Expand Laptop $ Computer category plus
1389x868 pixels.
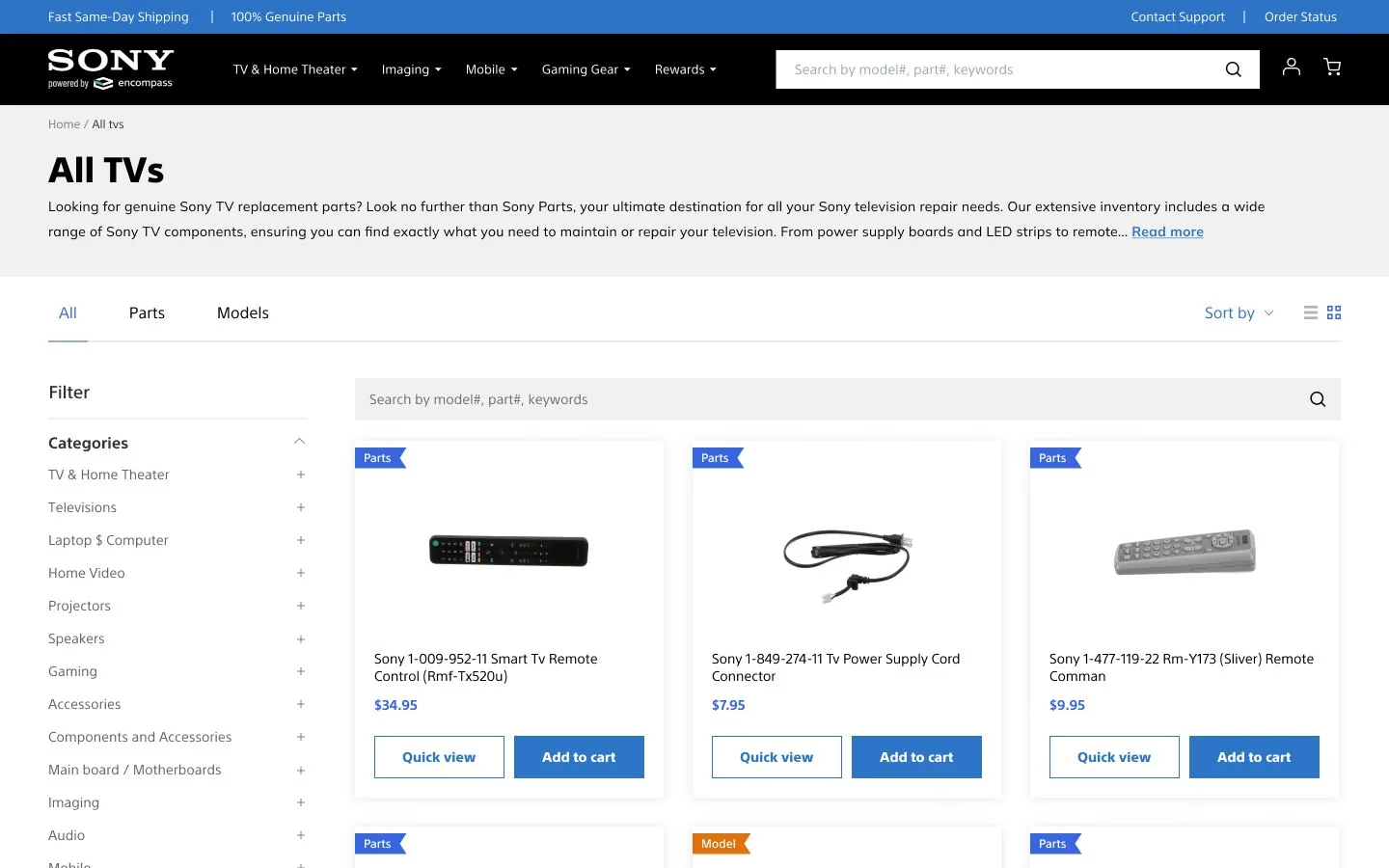coord(301,540)
